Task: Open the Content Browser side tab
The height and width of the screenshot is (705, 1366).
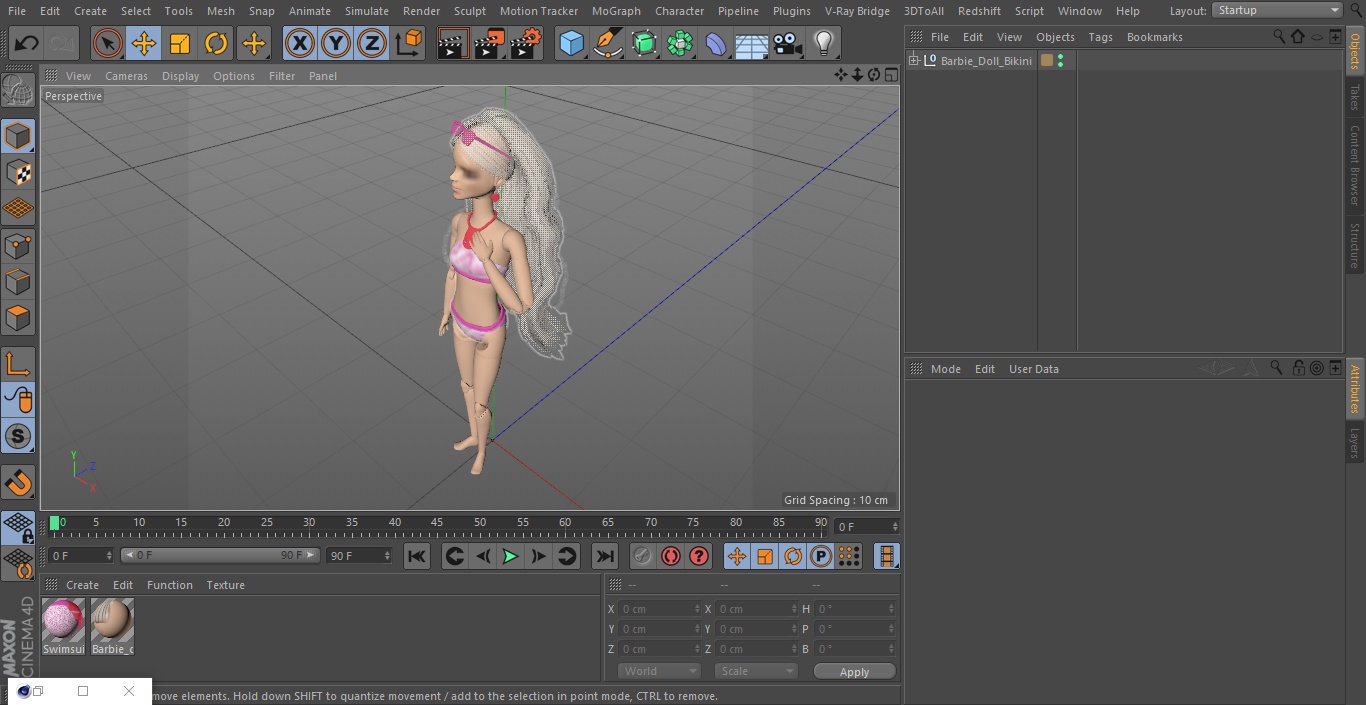Action: [x=1355, y=165]
